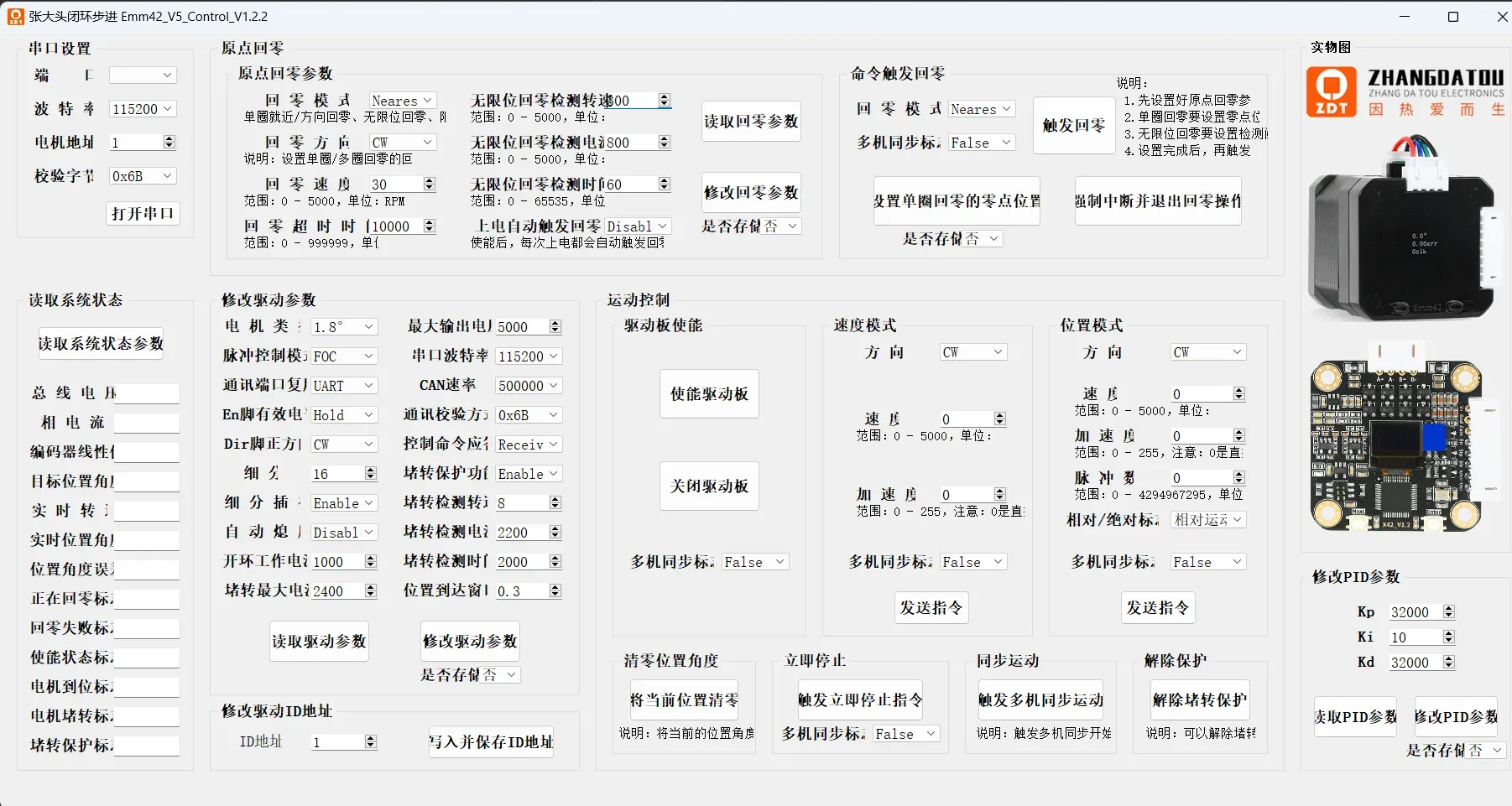Open 是否存储 dropdown below 修改PID参数
Image resolution: width=1512 pixels, height=806 pixels.
pyautogui.click(x=1487, y=750)
